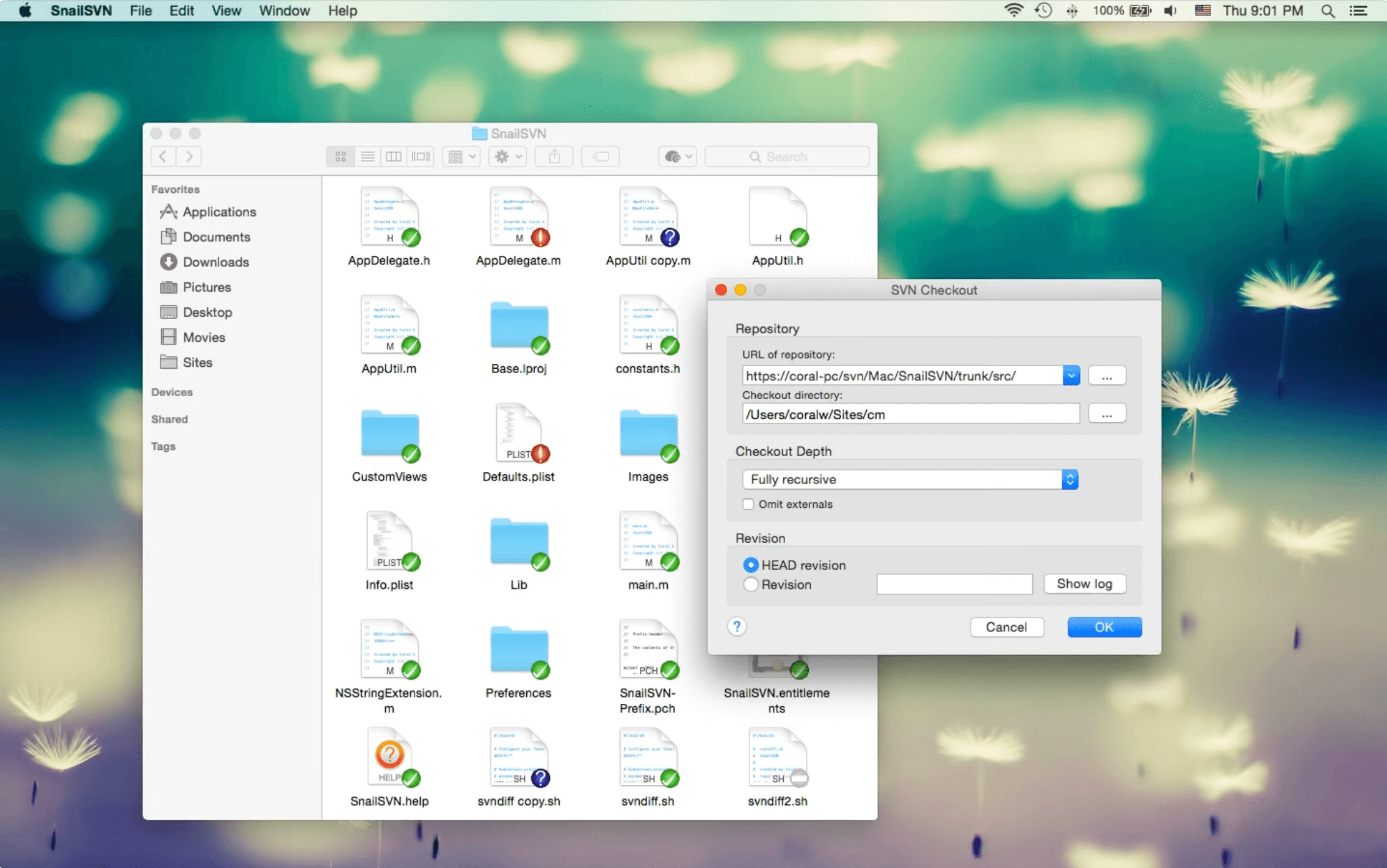This screenshot has width=1387, height=868.
Task: Switch Finder to cover flow view
Action: (x=421, y=157)
